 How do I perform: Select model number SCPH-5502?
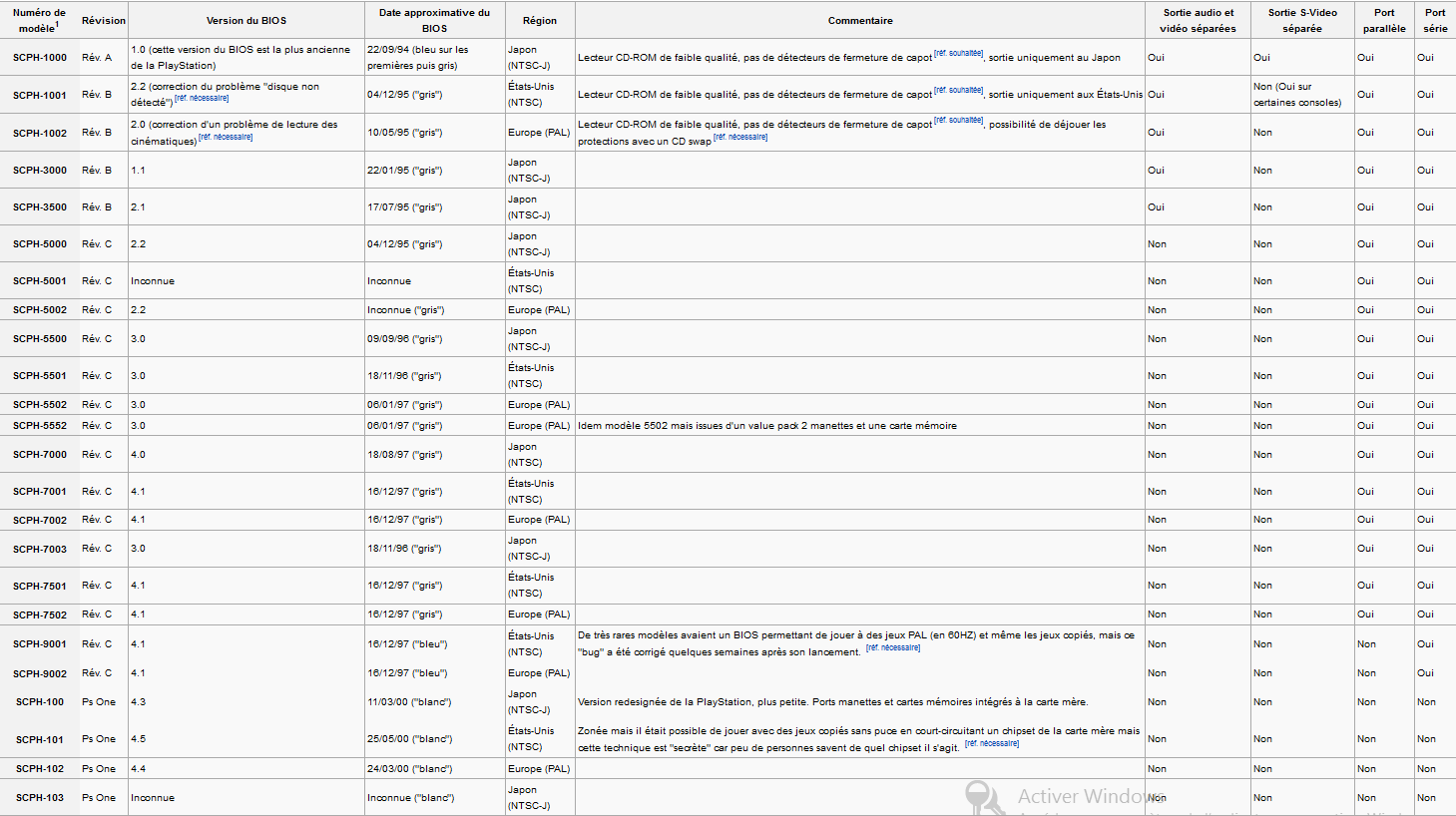pyautogui.click(x=40, y=405)
